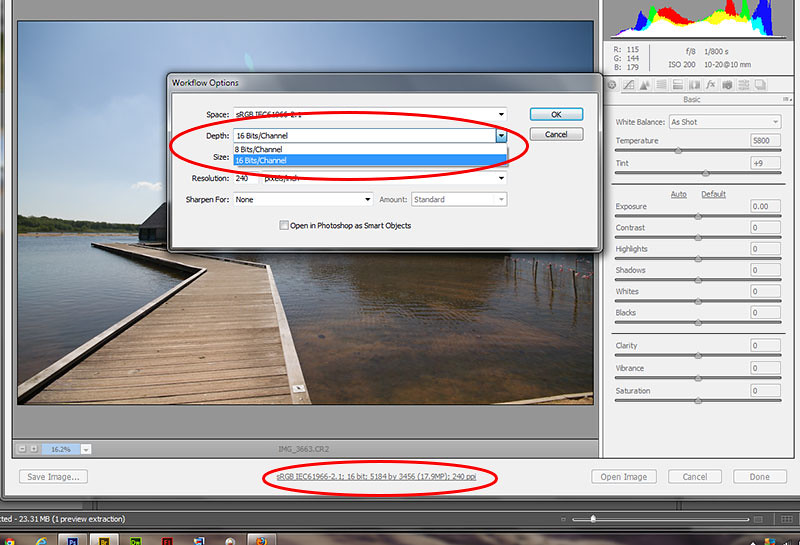Click the Temperature slider handle
Viewport: 800px width, 545px height.
click(679, 151)
